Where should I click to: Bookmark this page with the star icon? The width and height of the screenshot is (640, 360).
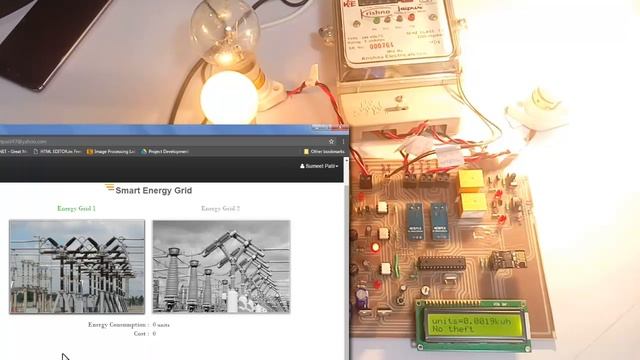point(331,141)
